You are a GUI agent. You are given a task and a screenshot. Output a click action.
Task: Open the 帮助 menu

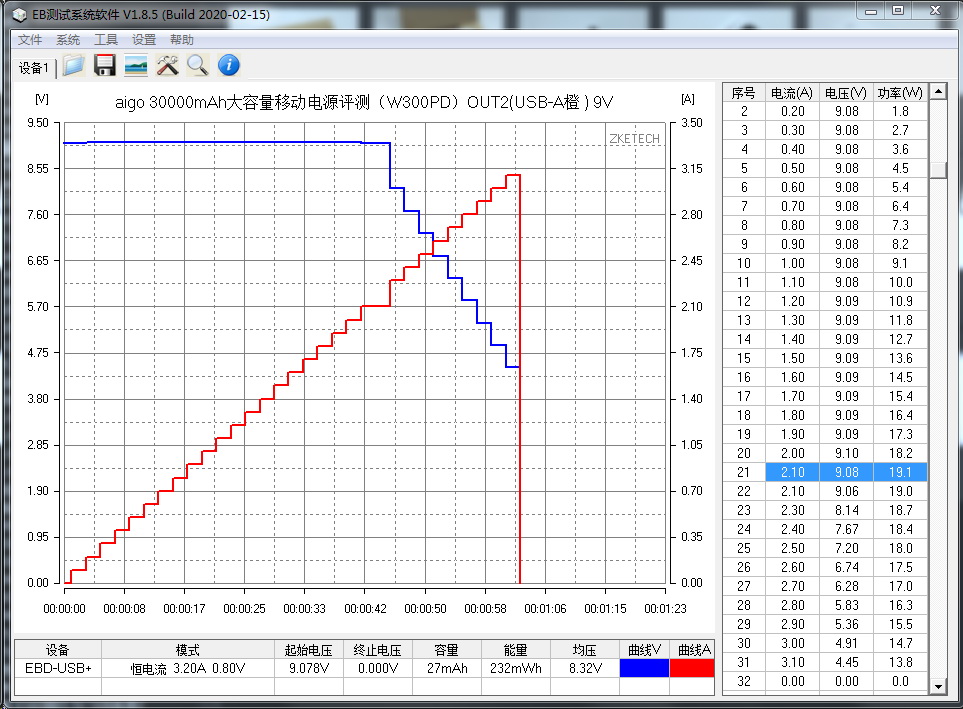pos(182,40)
